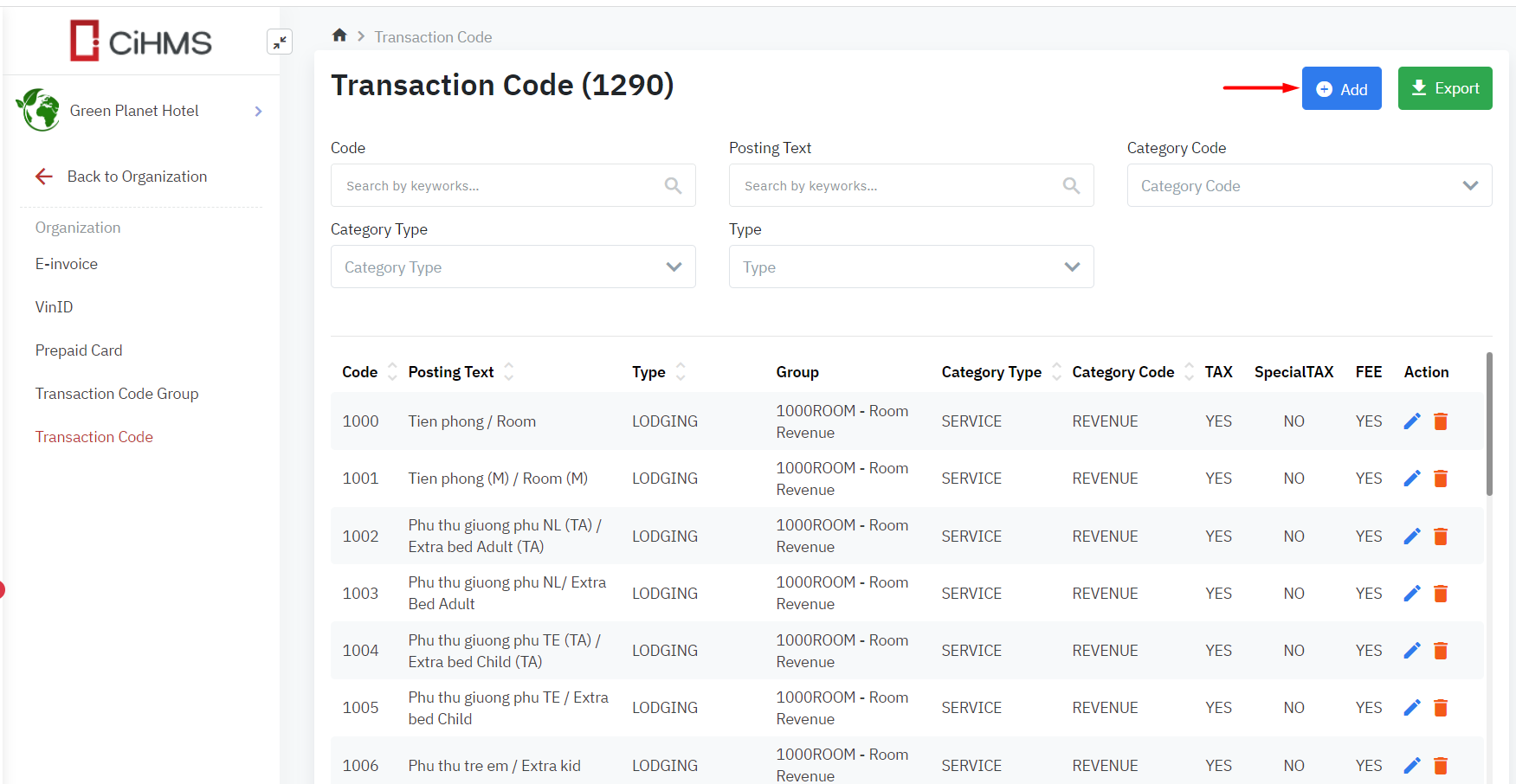Expand the Type dropdown filter
Image resolution: width=1516 pixels, height=784 pixels.
911,267
